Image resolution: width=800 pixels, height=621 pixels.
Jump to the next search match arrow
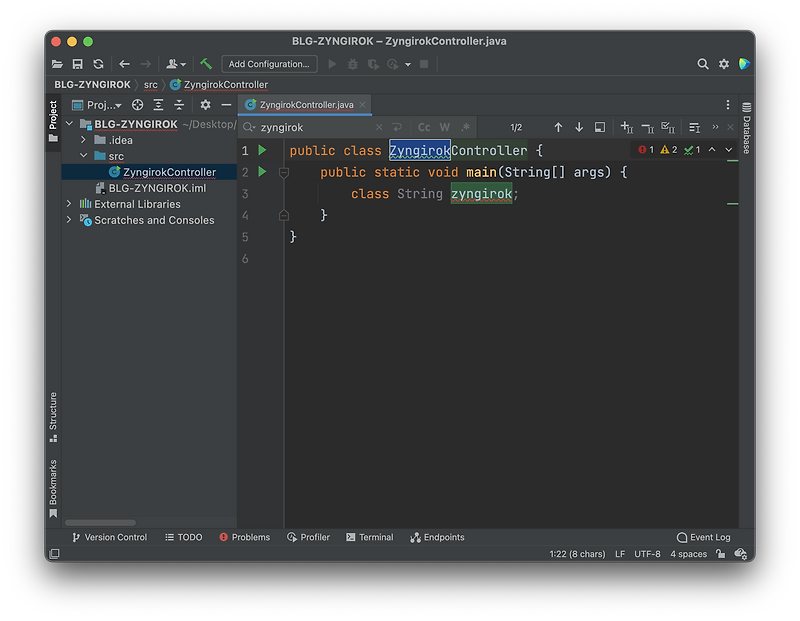point(577,128)
